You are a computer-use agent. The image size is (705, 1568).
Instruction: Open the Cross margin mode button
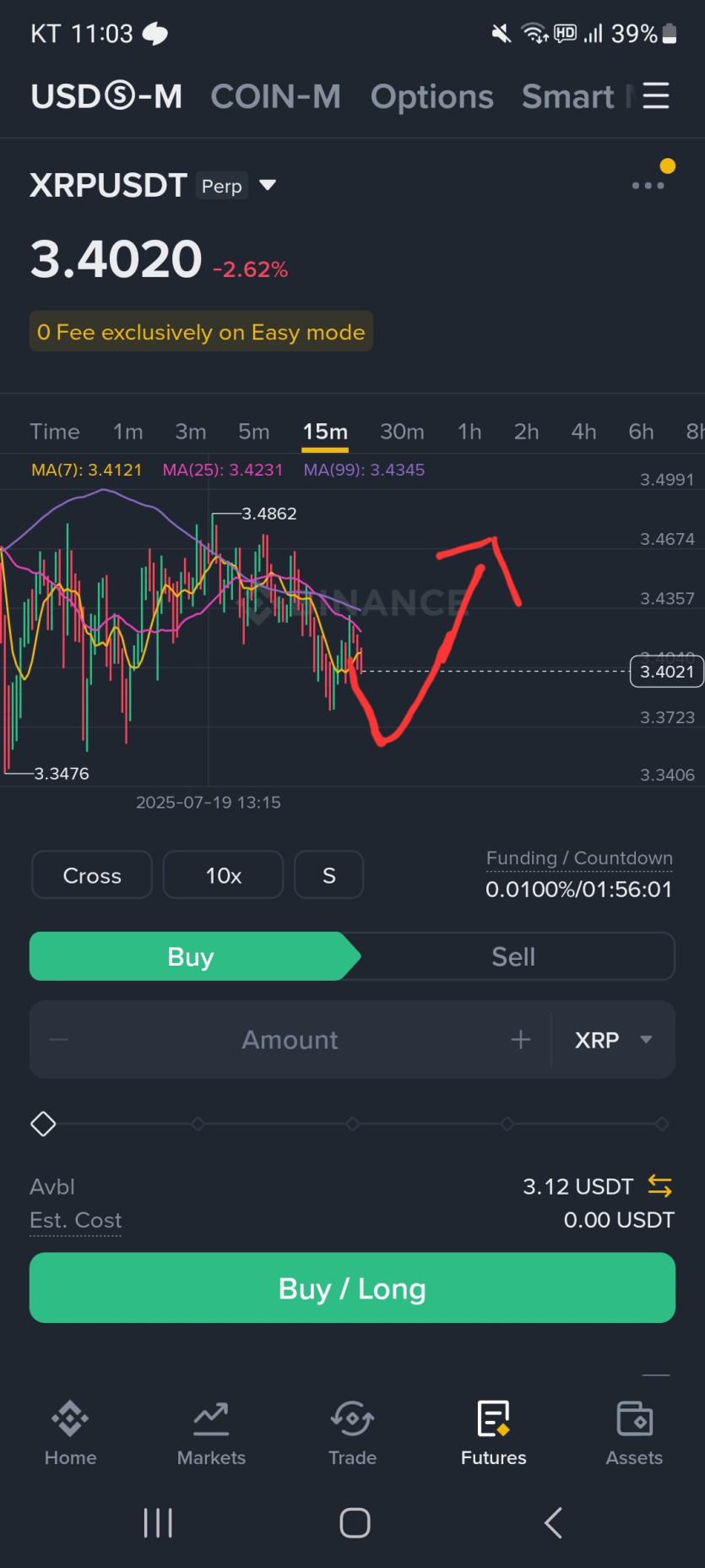(x=92, y=875)
